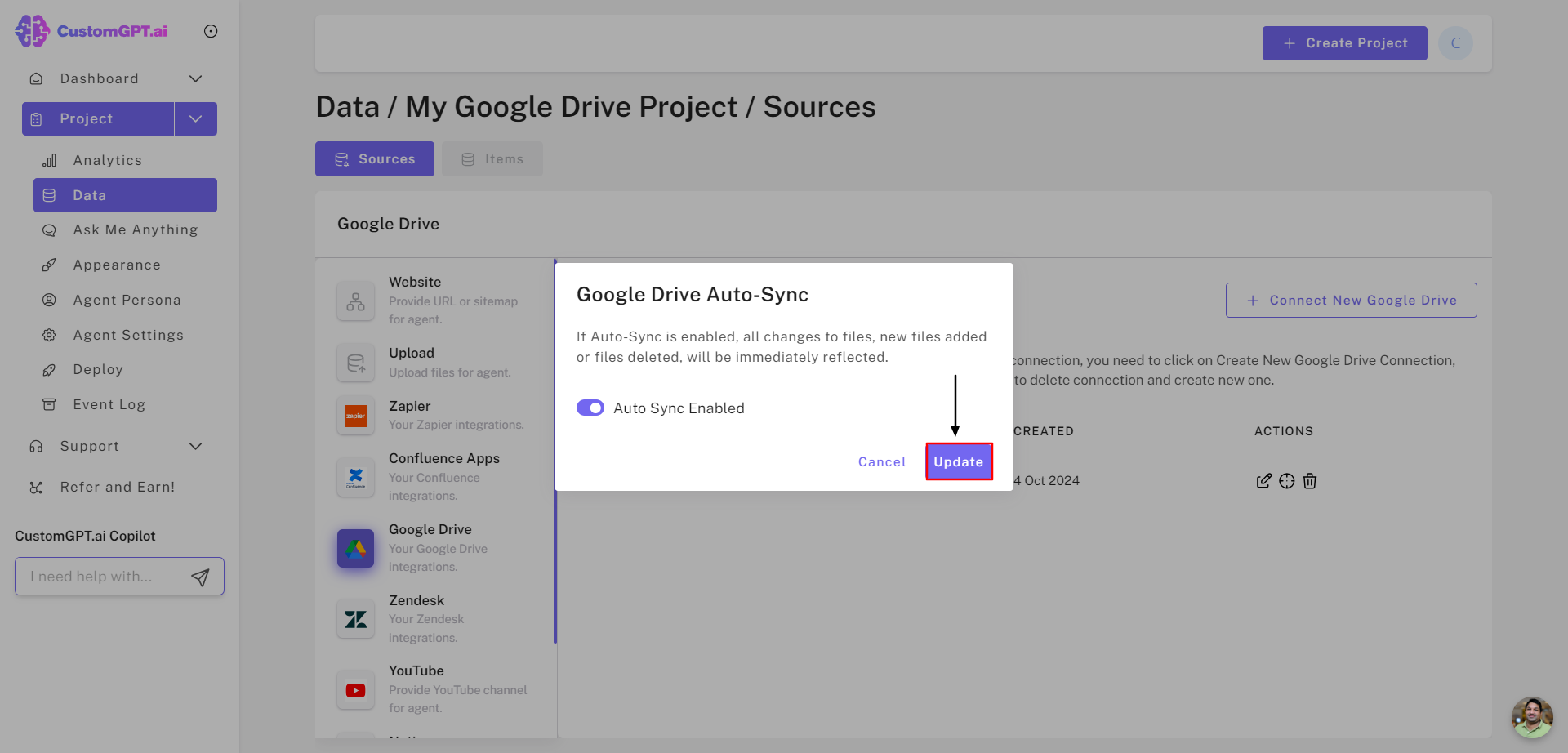1568x753 pixels.
Task: Click the Agent Persona user icon
Action: (49, 300)
